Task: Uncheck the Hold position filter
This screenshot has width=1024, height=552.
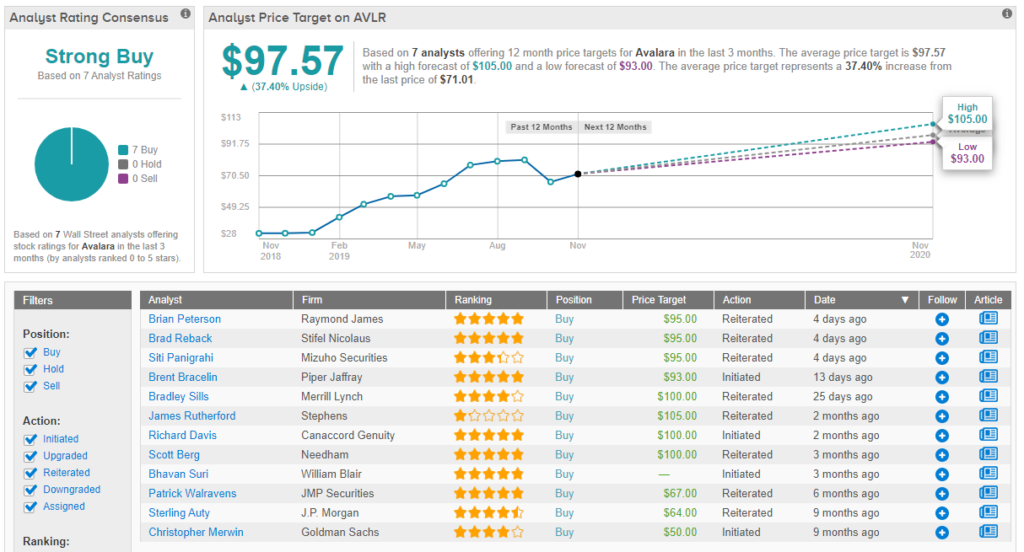Action: pos(30,370)
